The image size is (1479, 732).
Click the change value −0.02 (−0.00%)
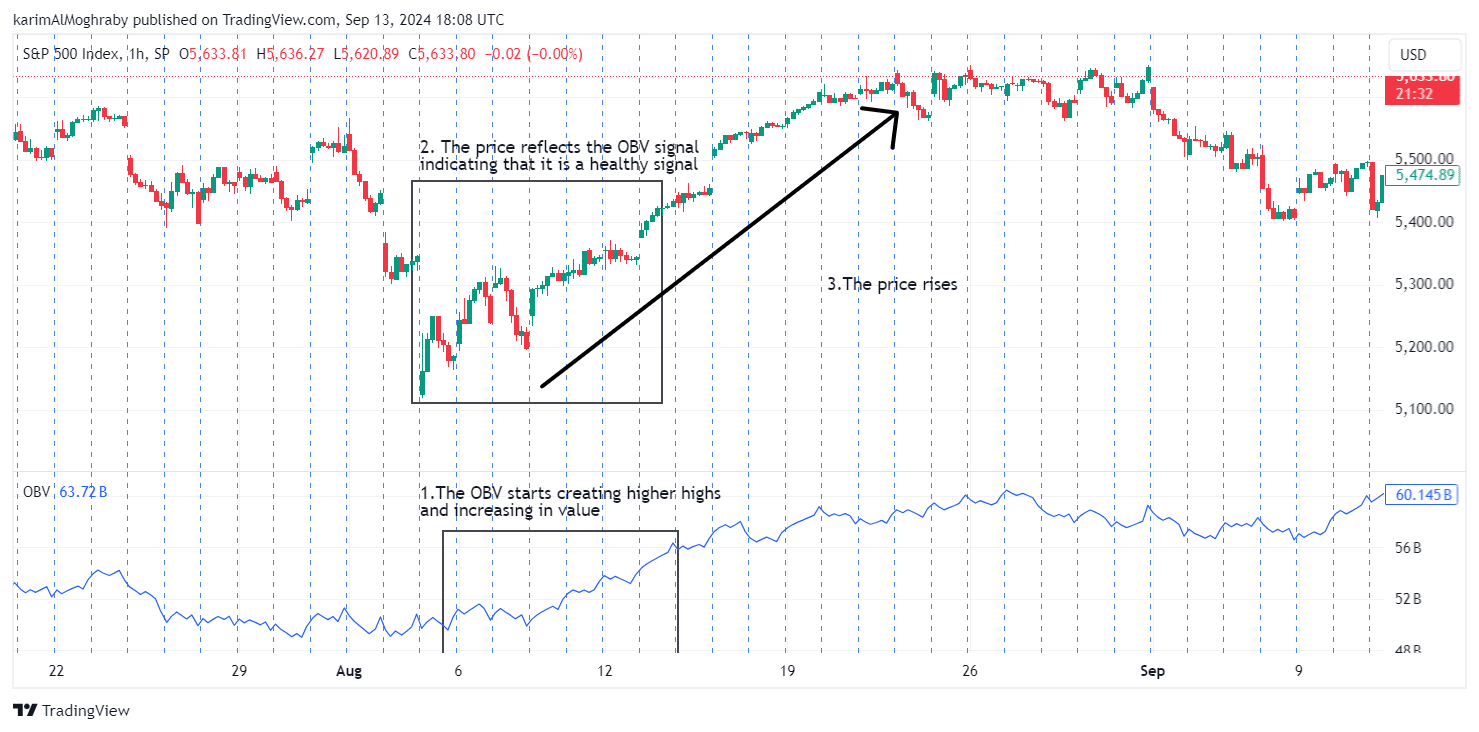click(x=533, y=54)
